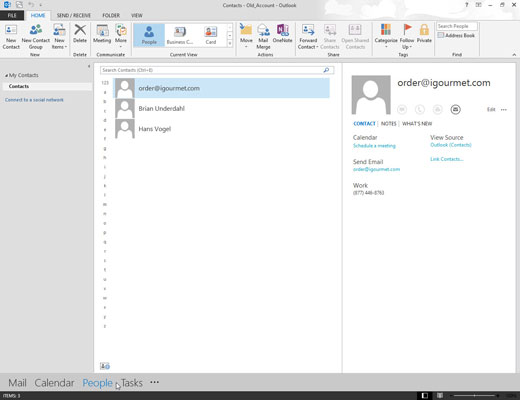Collapse the ribbon with the arrow
The width and height of the screenshot is (520, 400).
coord(514,55)
